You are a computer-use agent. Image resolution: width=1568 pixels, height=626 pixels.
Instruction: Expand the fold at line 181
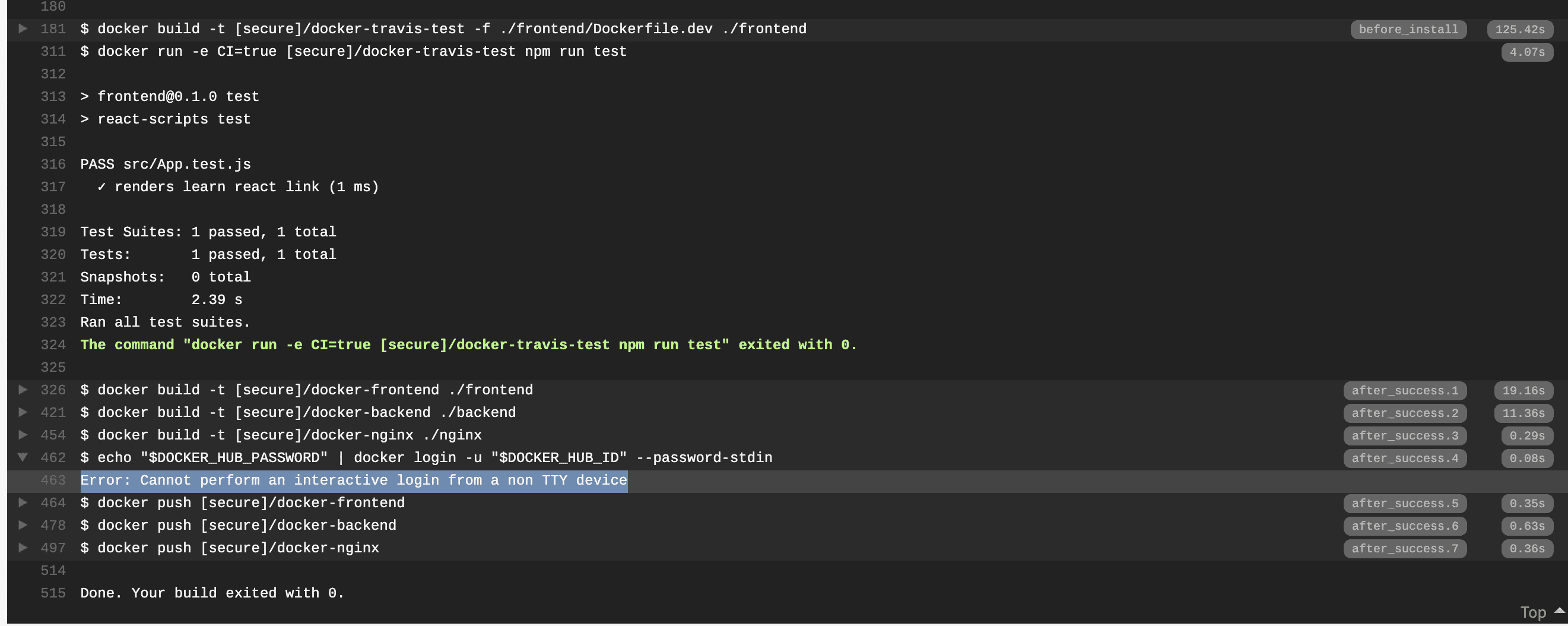tap(23, 29)
